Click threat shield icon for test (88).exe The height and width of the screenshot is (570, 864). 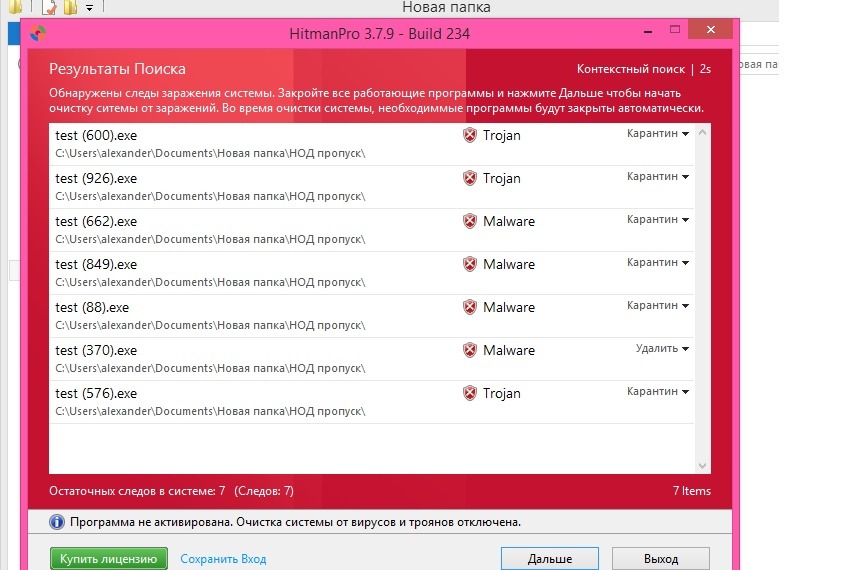[469, 307]
